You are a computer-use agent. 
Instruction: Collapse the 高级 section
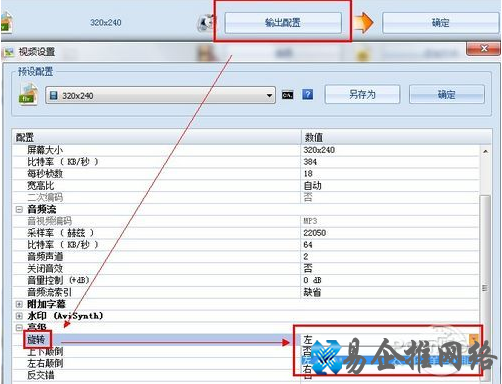[x=19, y=327]
